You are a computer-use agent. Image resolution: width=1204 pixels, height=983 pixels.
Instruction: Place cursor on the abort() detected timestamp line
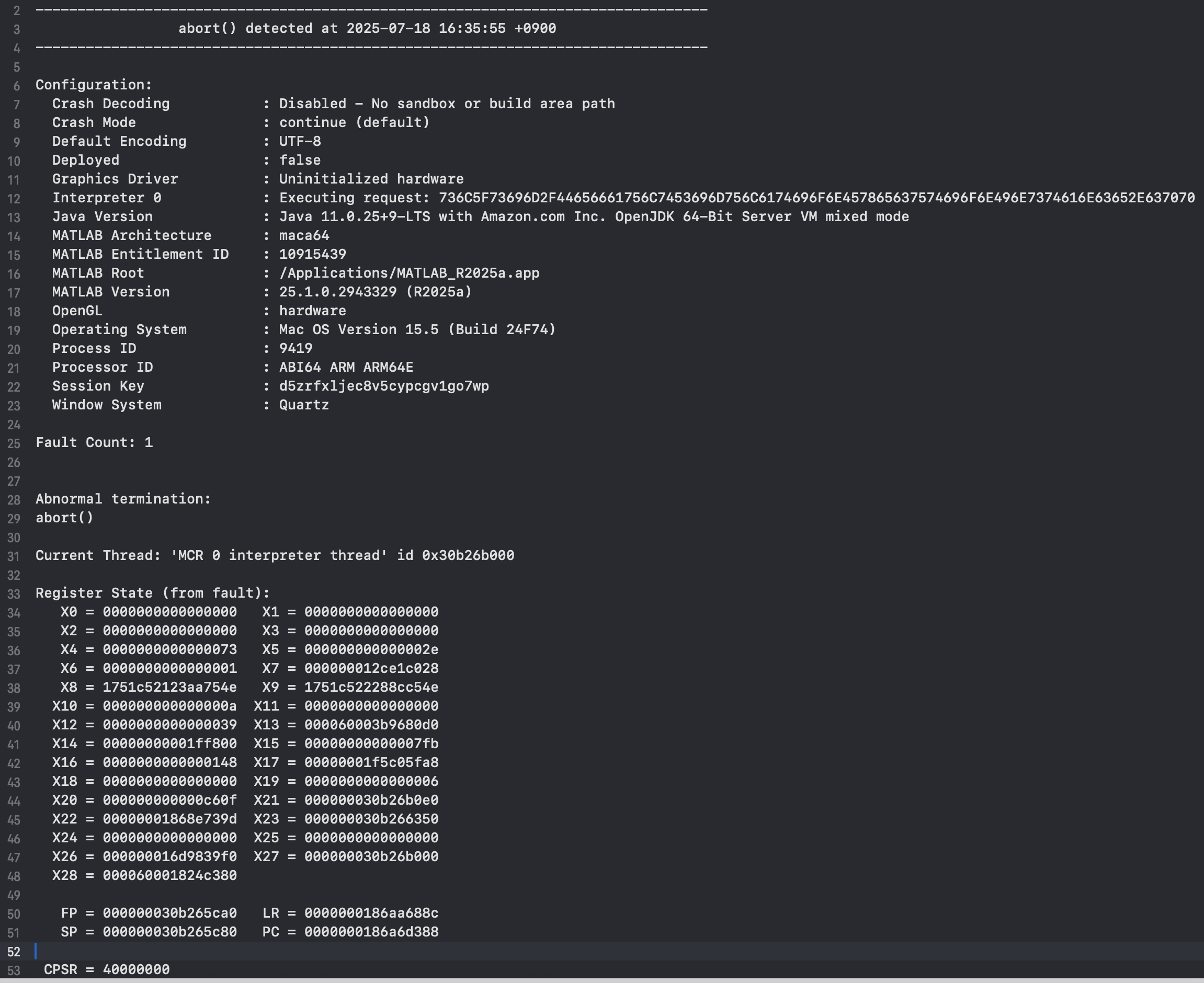(367, 28)
